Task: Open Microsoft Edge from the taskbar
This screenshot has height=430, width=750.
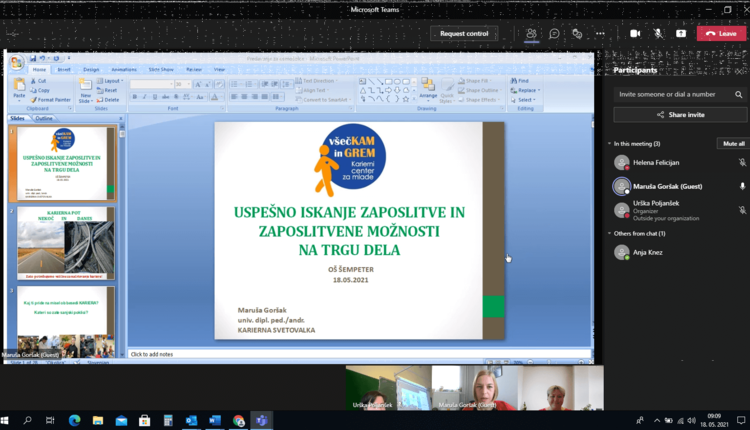Action: click(75, 421)
